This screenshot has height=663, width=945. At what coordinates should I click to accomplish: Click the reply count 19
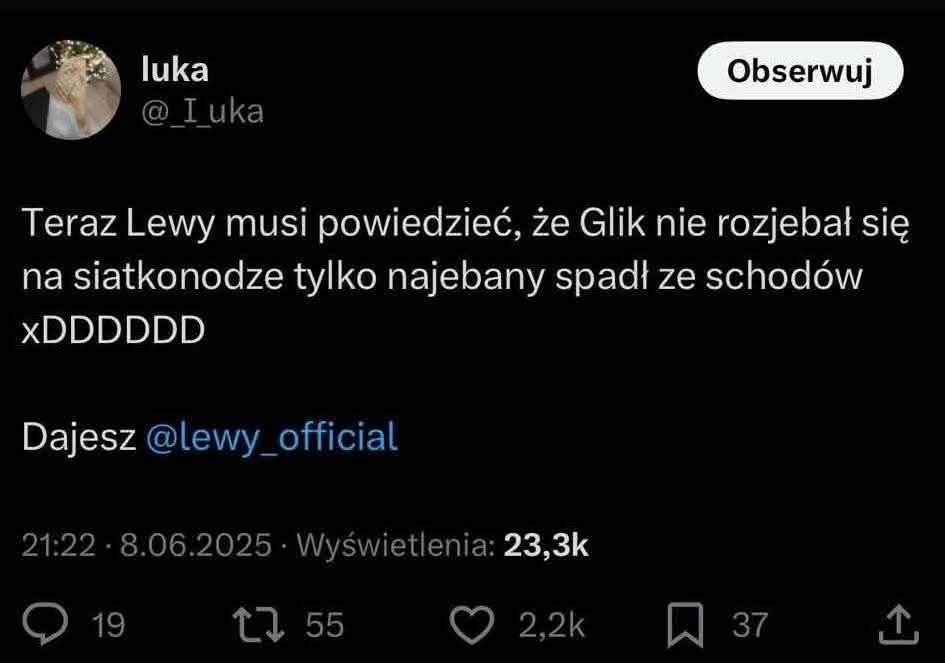108,625
